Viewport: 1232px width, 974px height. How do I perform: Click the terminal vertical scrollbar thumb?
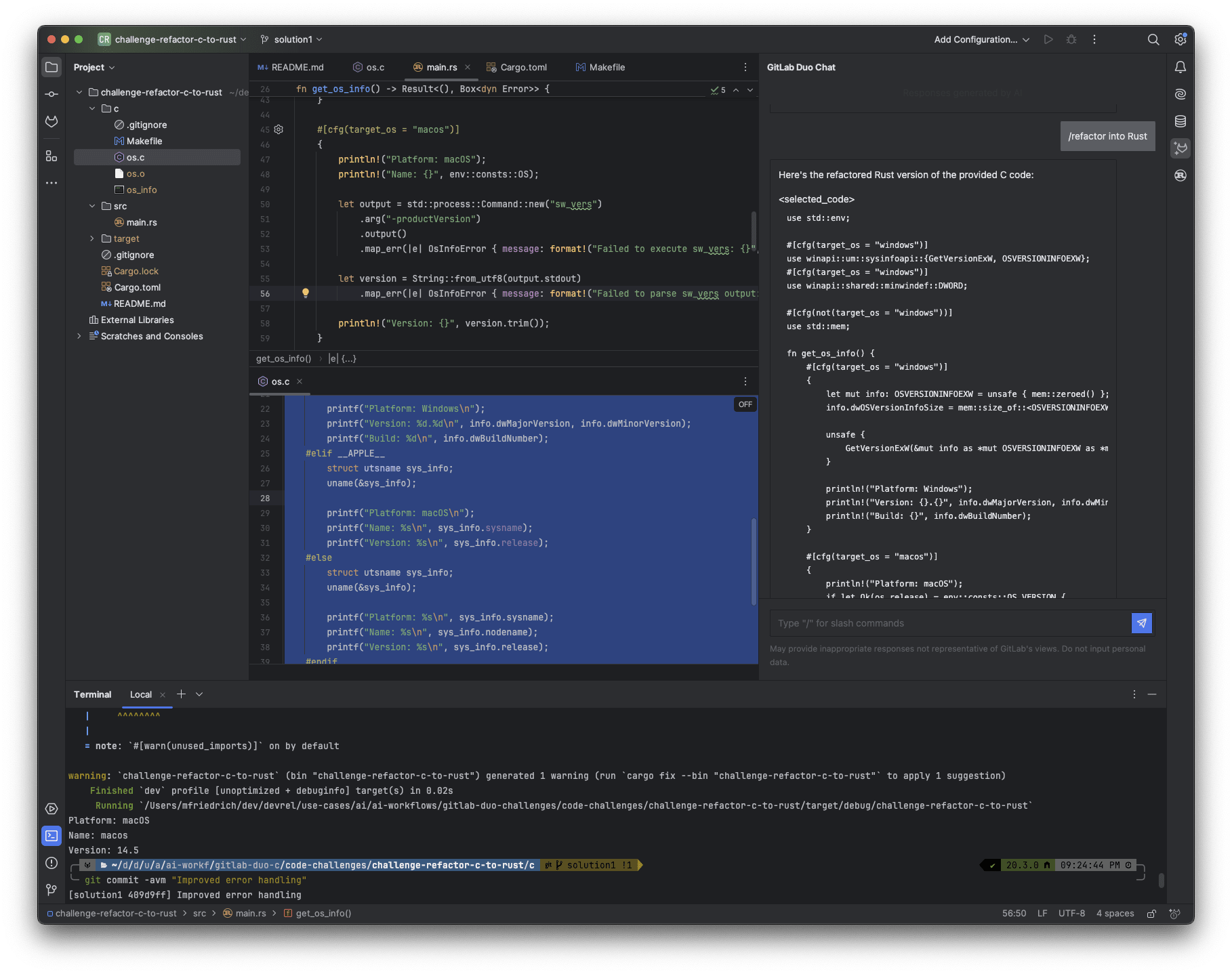(x=1161, y=881)
